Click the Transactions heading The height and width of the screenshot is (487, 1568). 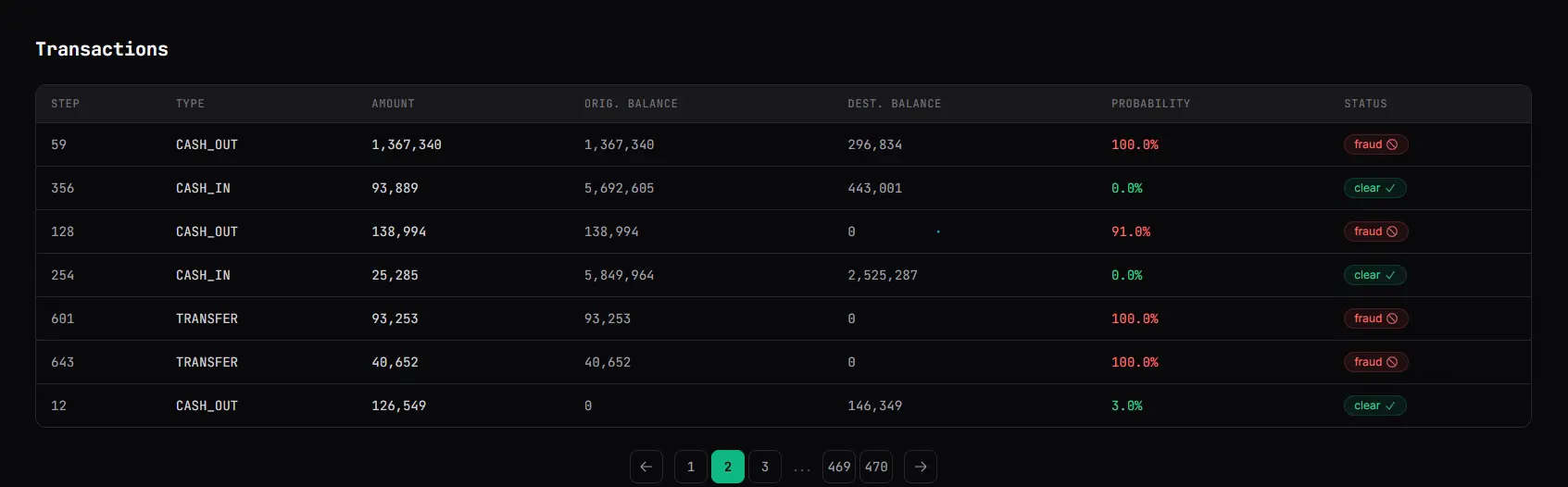pos(102,49)
